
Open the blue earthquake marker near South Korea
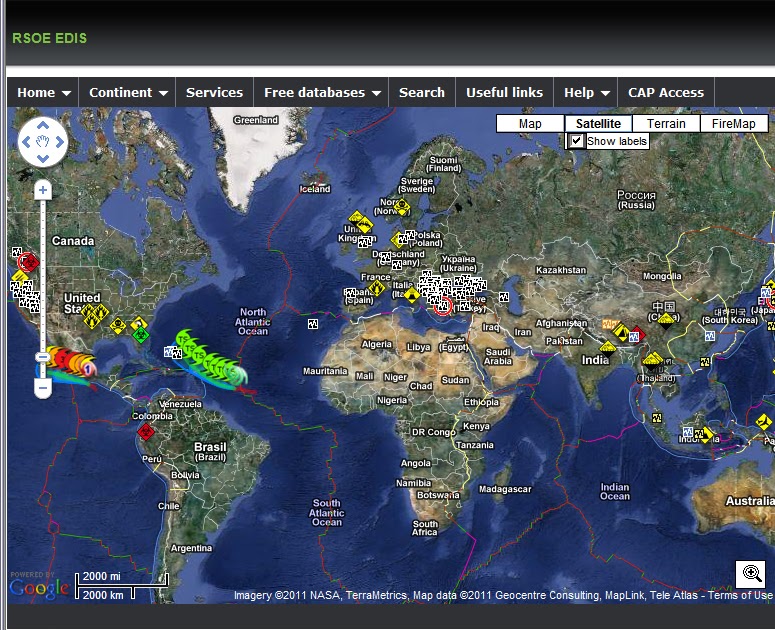point(710,336)
